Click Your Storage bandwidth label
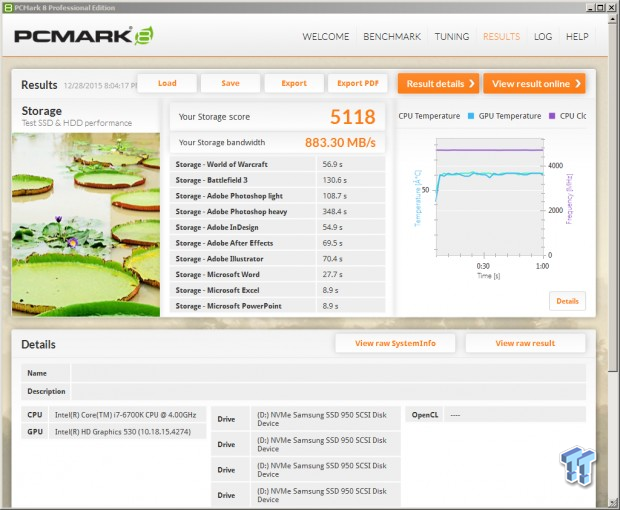 point(222,142)
